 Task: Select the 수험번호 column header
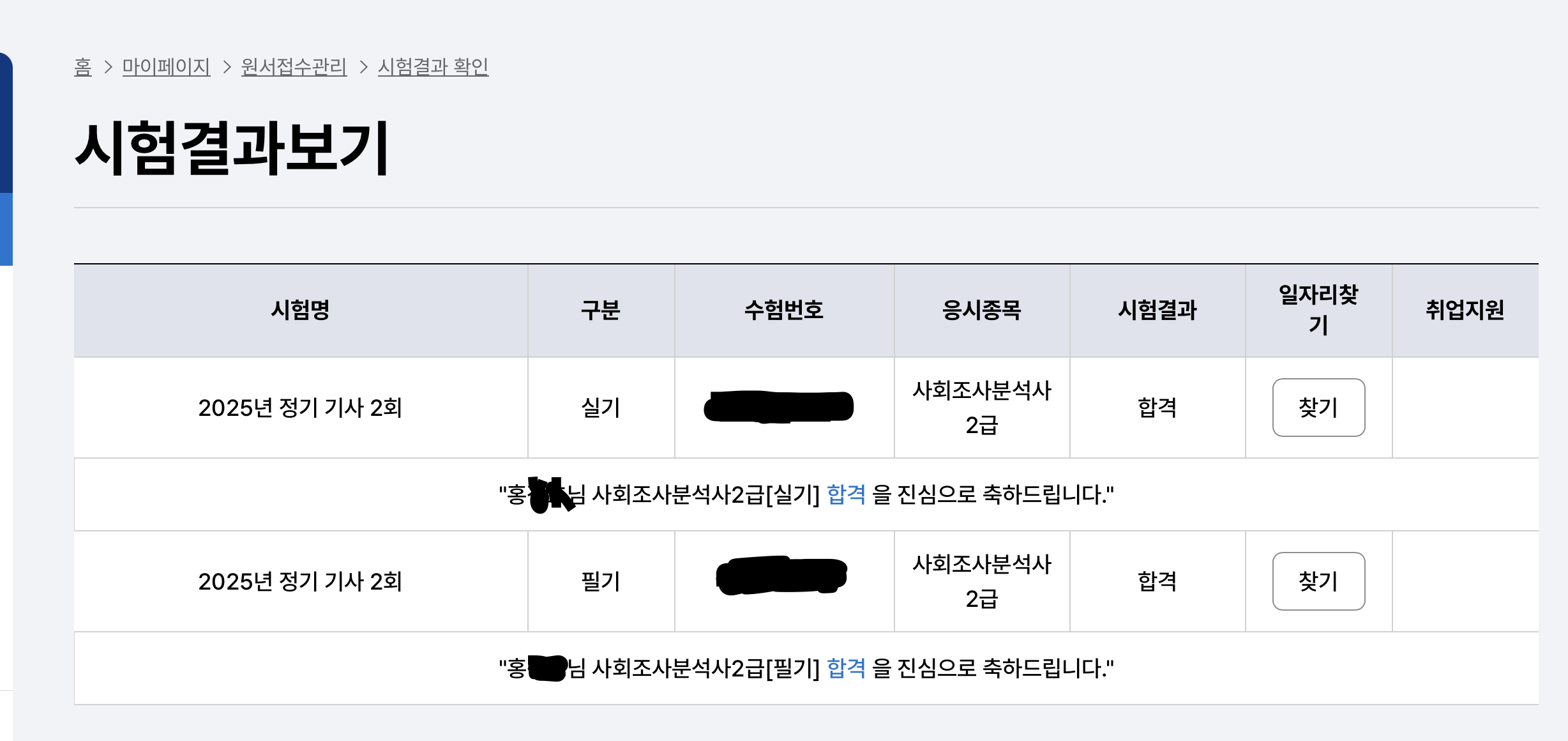[x=784, y=310]
